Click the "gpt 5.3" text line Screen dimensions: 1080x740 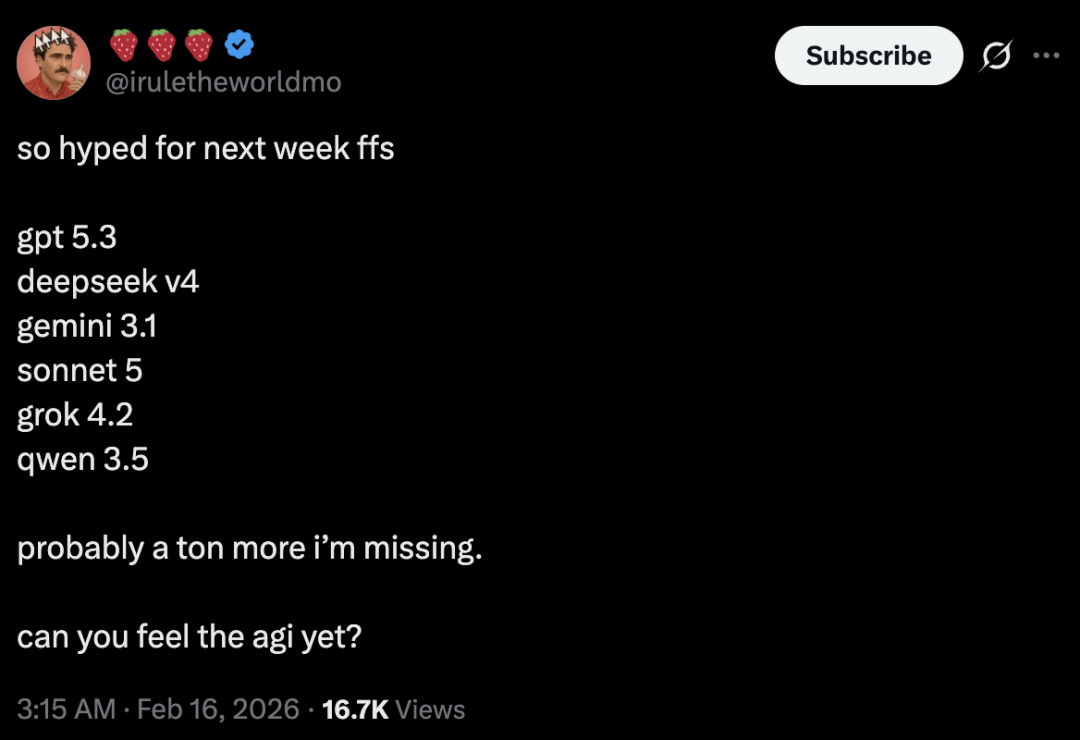(x=67, y=238)
